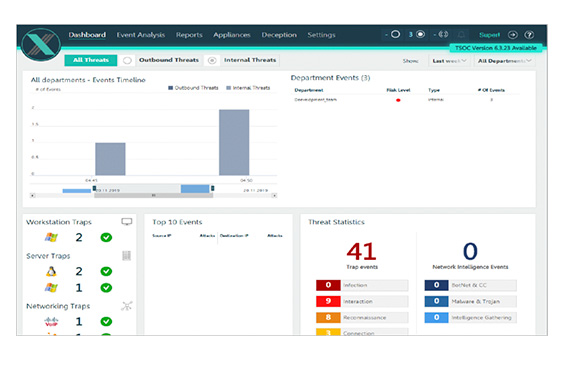
Task: Sort by the Risk Level column header
Action: [x=398, y=90]
